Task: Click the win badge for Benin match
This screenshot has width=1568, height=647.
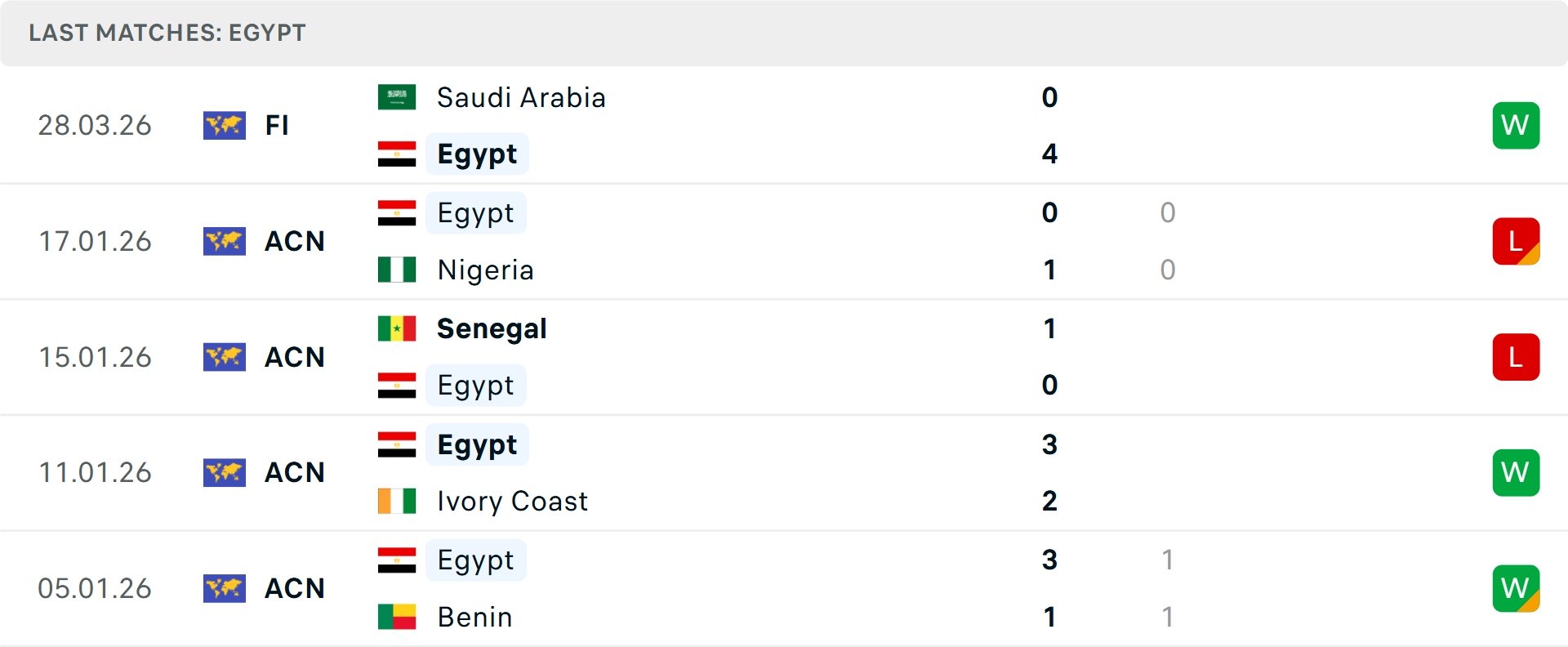Action: tap(1516, 588)
